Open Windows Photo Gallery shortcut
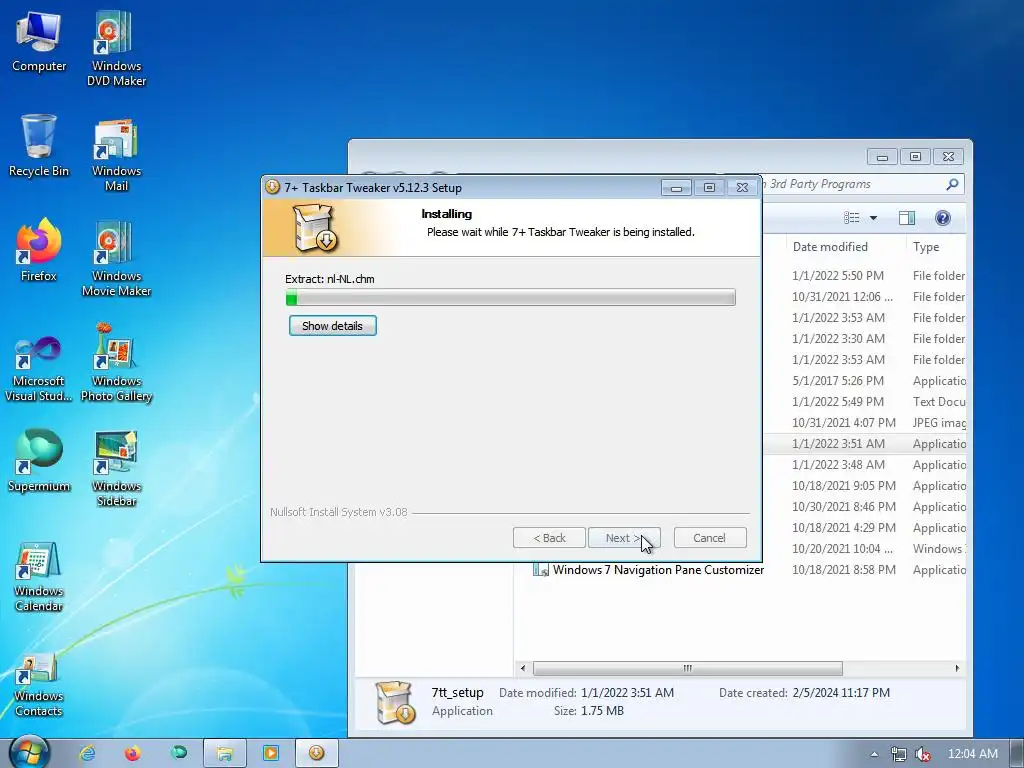Screen dimensions: 1024x768 (x=116, y=362)
